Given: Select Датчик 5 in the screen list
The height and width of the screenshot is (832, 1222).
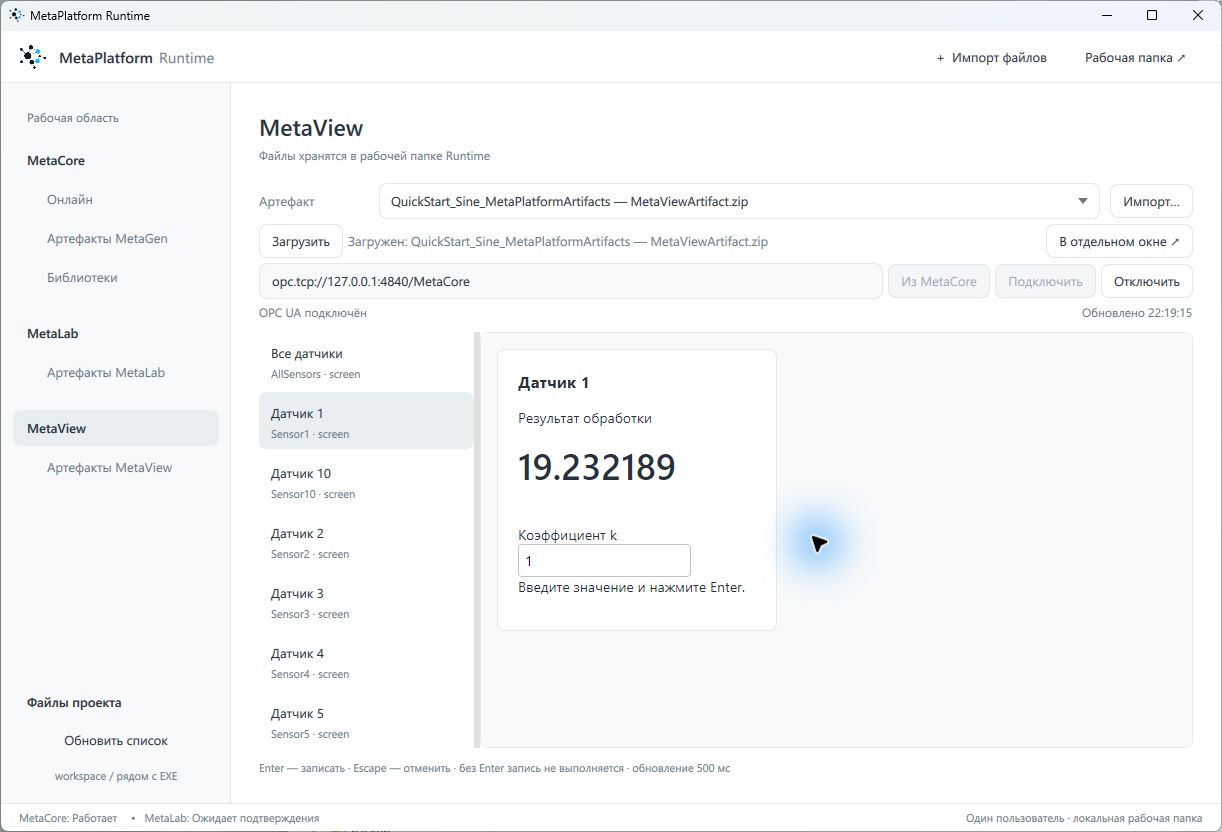Looking at the screenshot, I should click(366, 722).
